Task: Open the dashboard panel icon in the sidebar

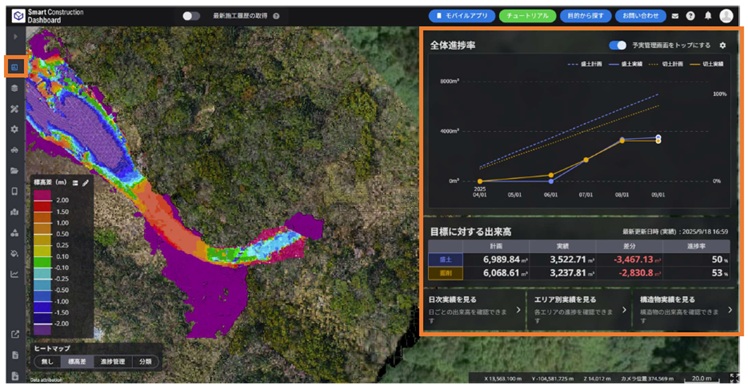Action: point(15,67)
